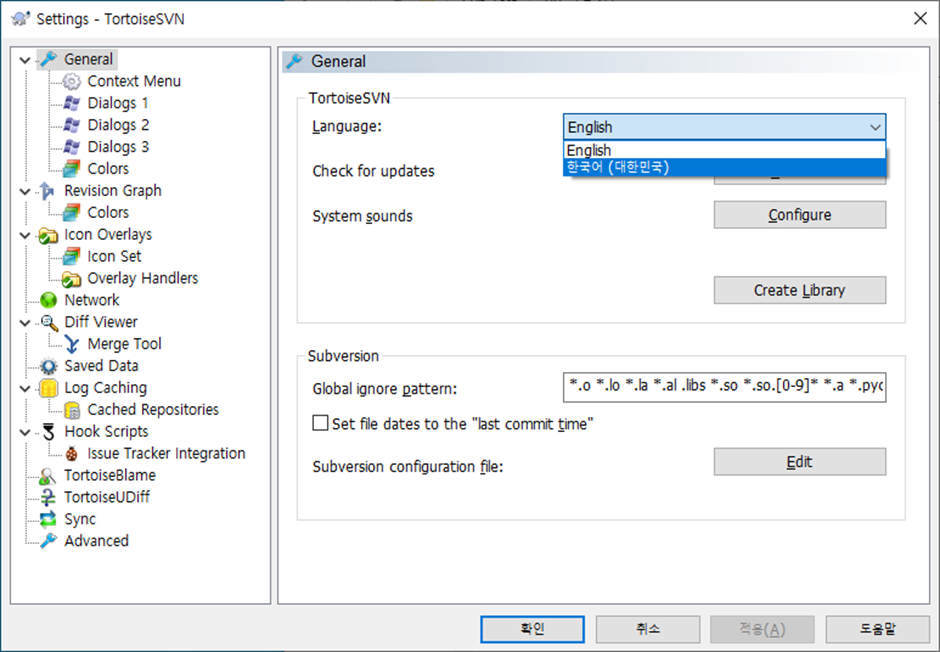Open Sync settings page

coord(80,520)
